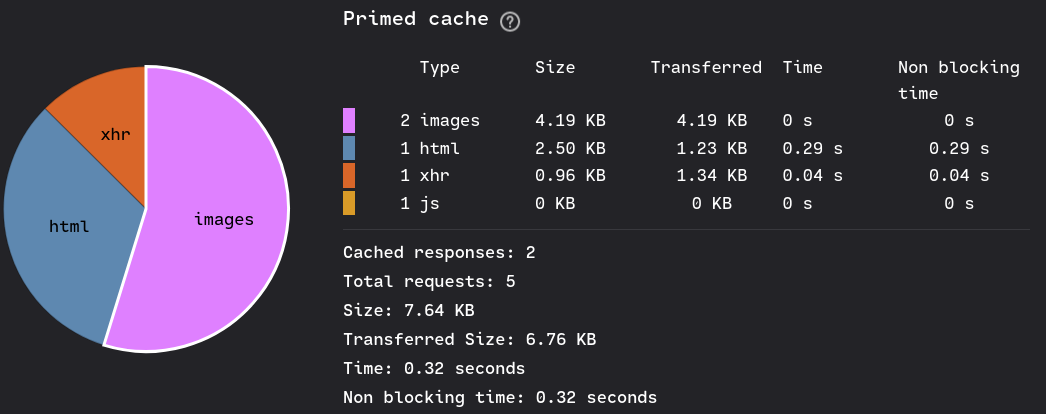Click the Type column header
Image resolution: width=1046 pixels, height=414 pixels.
[440, 67]
